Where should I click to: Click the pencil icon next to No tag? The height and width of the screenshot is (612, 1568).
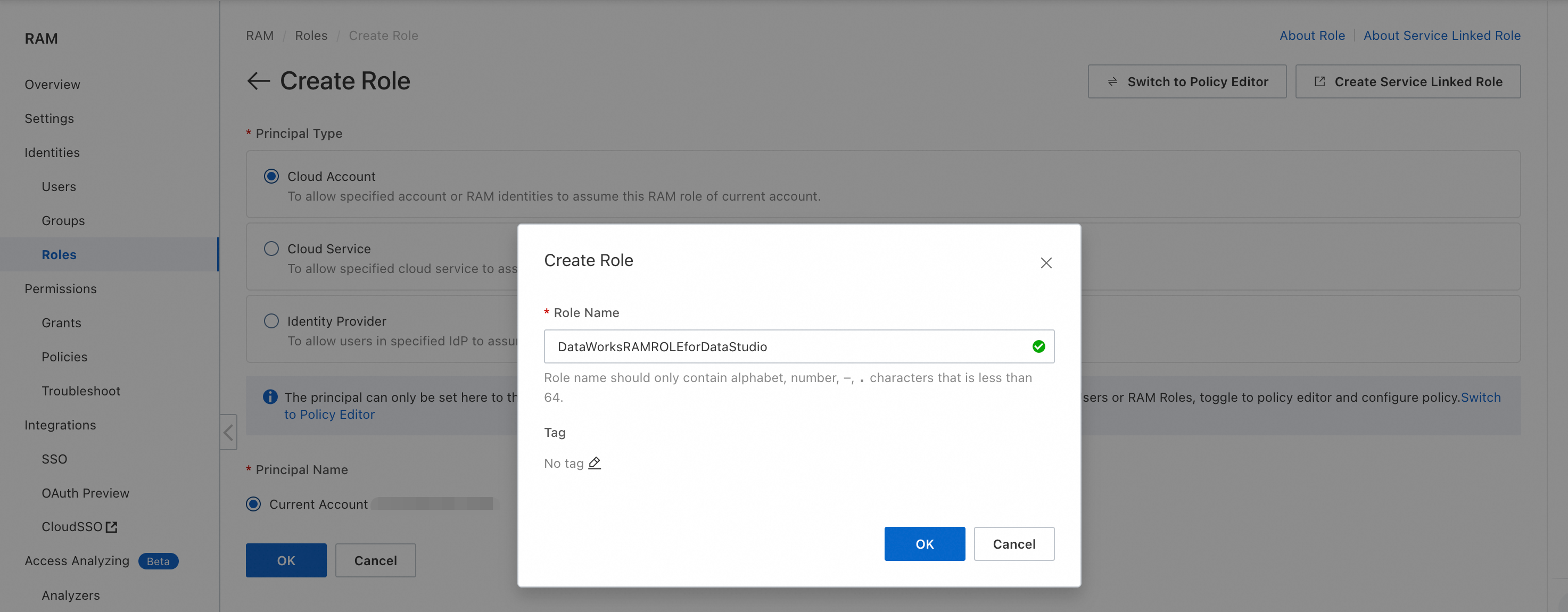point(595,463)
